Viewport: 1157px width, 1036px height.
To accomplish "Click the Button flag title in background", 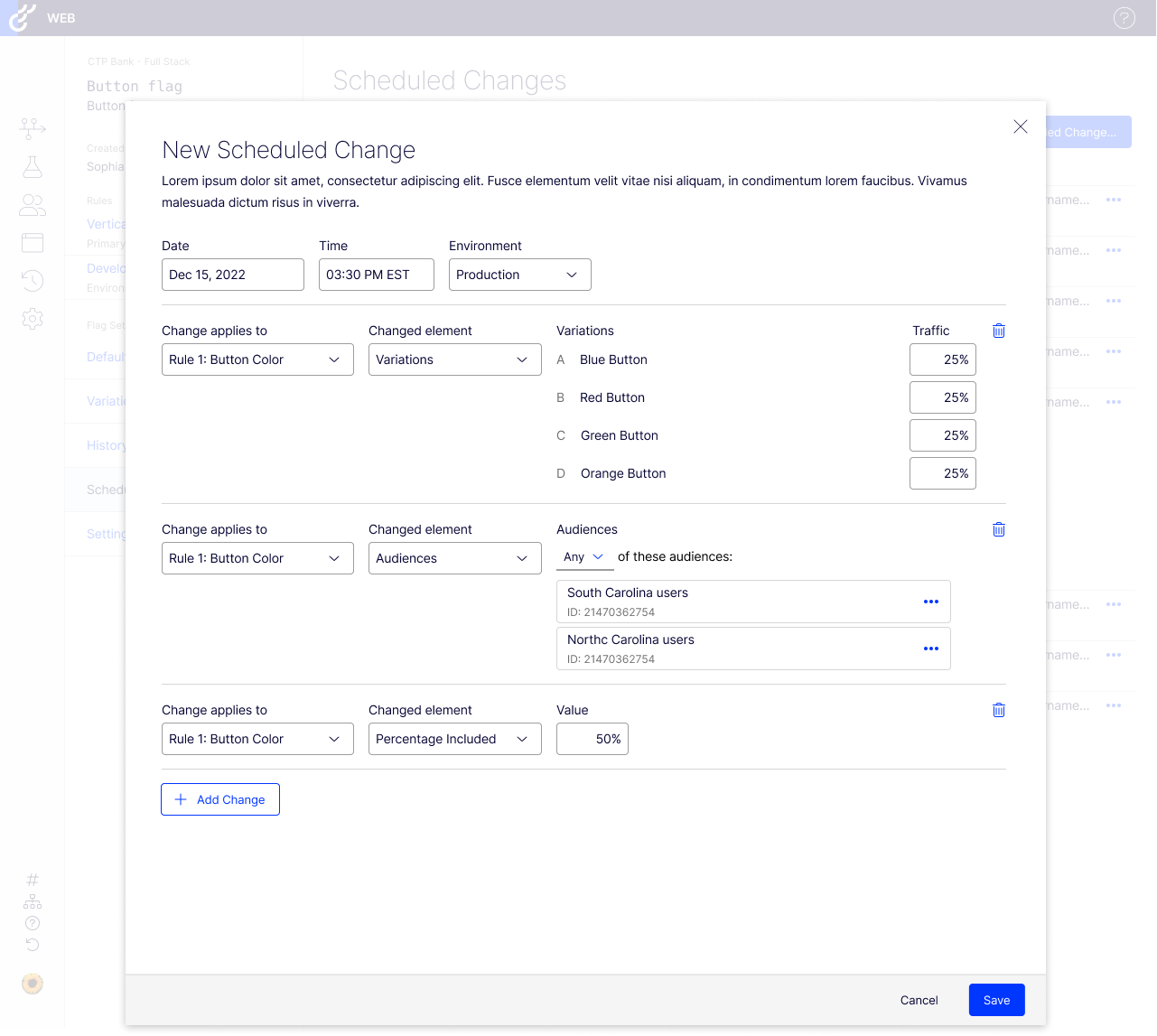I will (x=135, y=86).
